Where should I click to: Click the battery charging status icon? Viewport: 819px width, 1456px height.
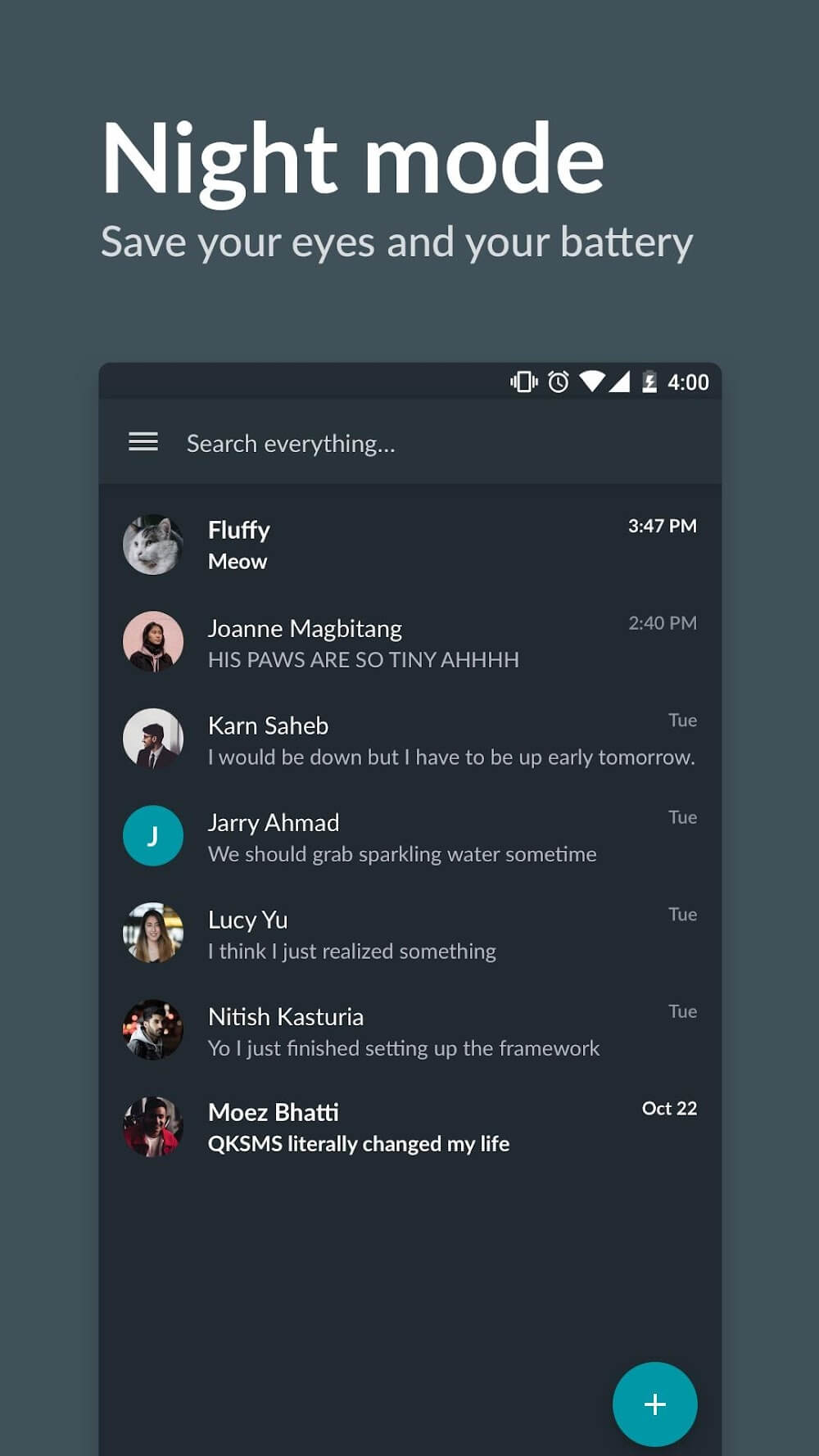(649, 382)
